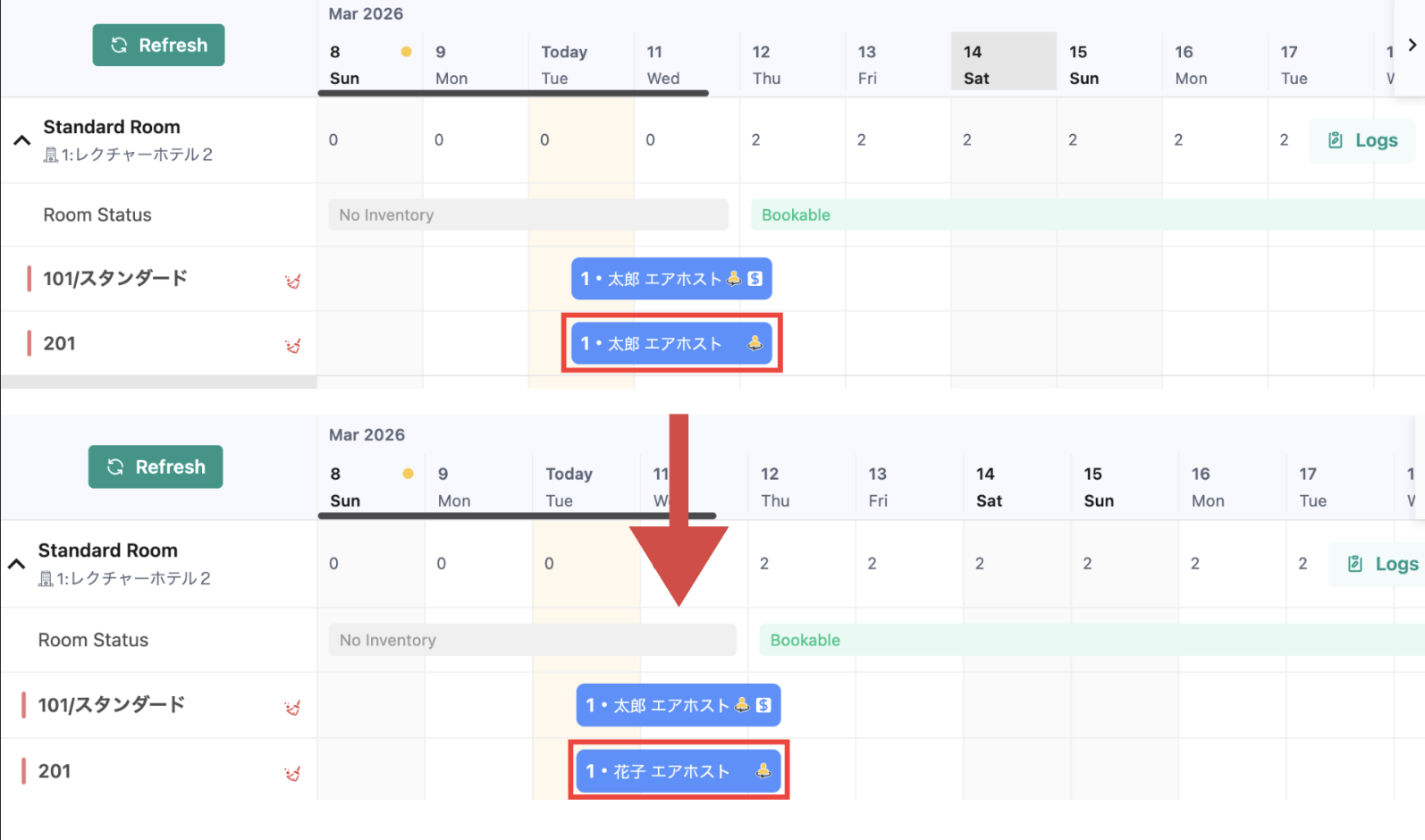
Task: Collapse the Standard Room group with its chevron
Action: pyautogui.click(x=21, y=140)
